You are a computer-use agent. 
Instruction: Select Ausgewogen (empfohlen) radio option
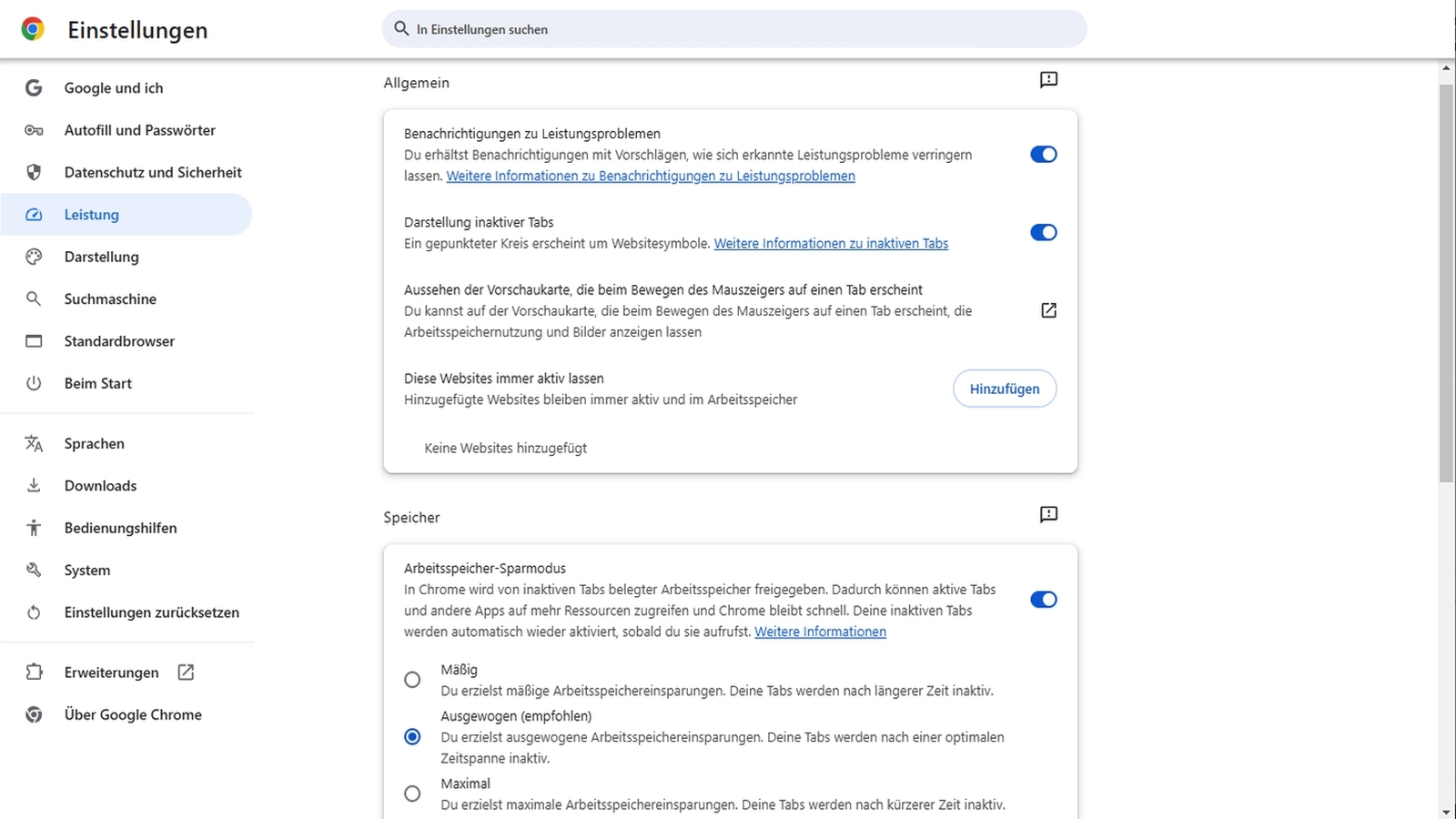point(412,736)
